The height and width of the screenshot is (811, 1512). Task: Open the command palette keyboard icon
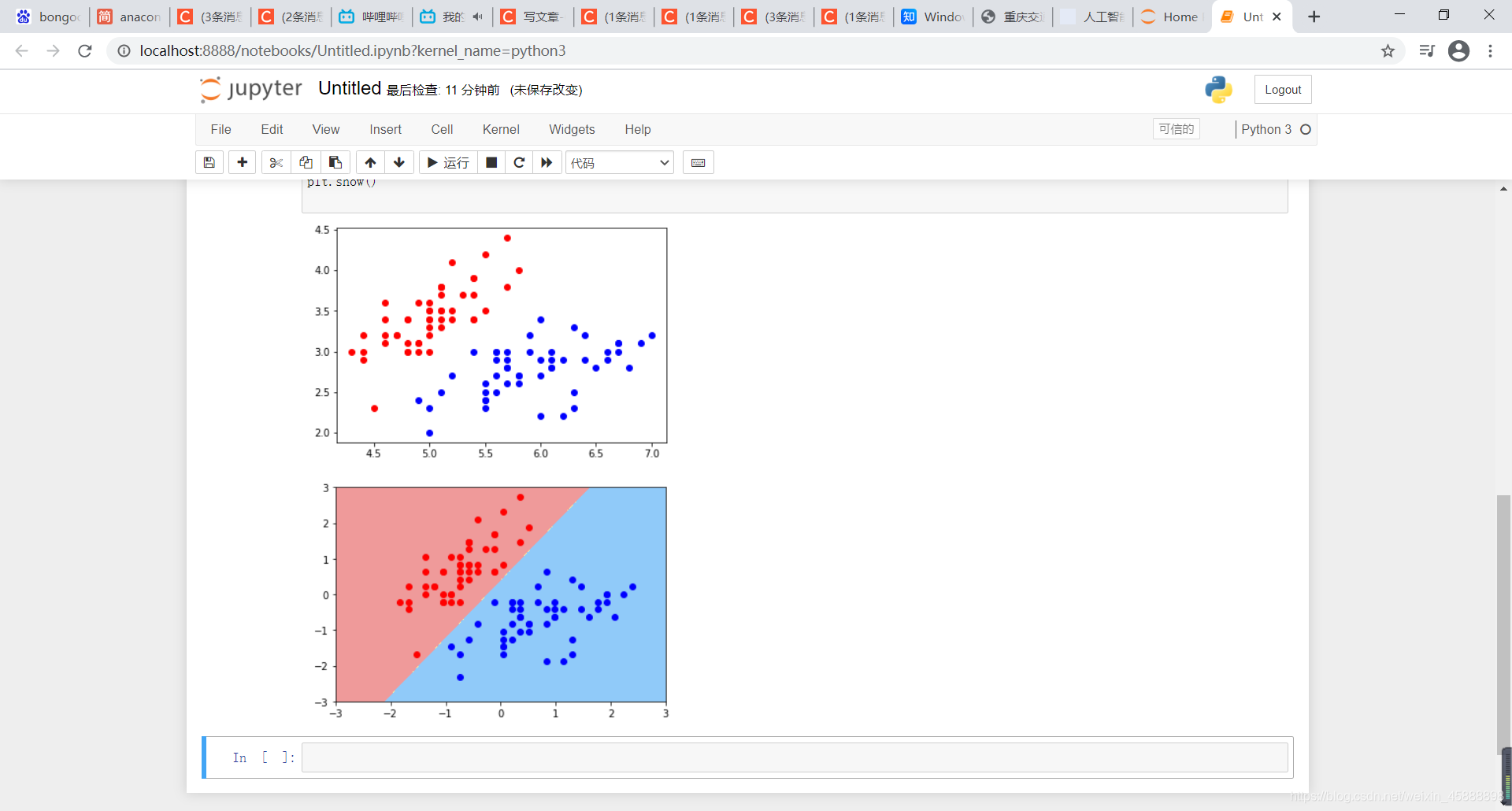pos(698,162)
